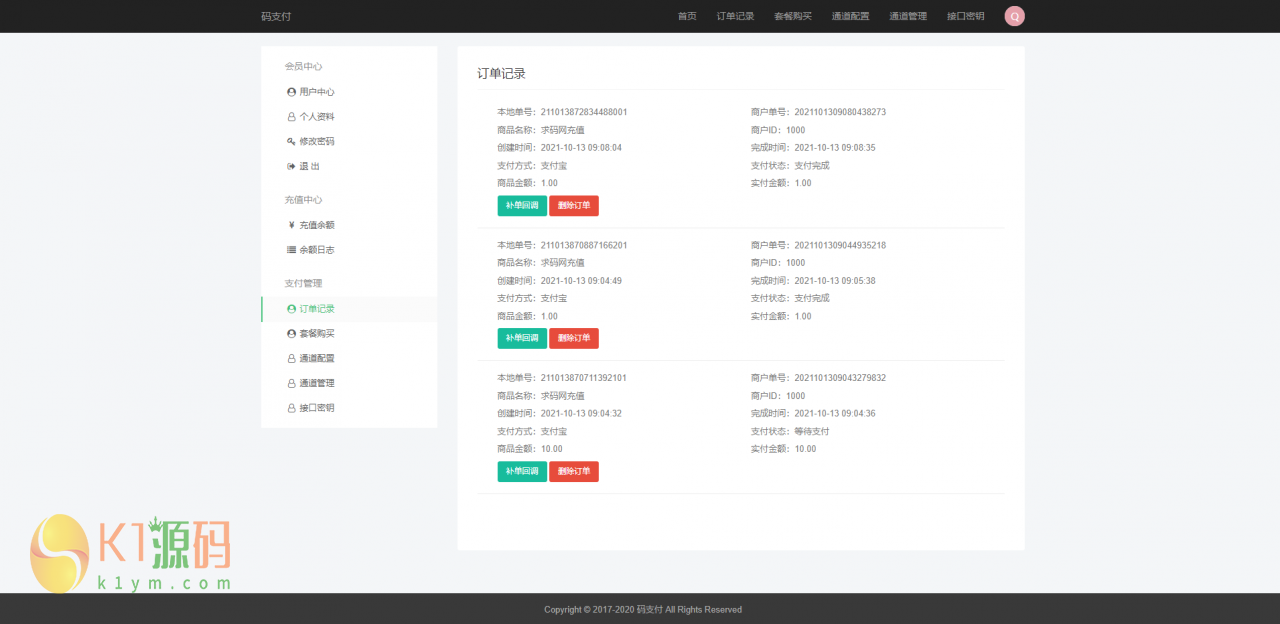Screen dimensions: 1280x624
Task: Open the 订单记录 tab in the navbar
Action: [x=736, y=16]
